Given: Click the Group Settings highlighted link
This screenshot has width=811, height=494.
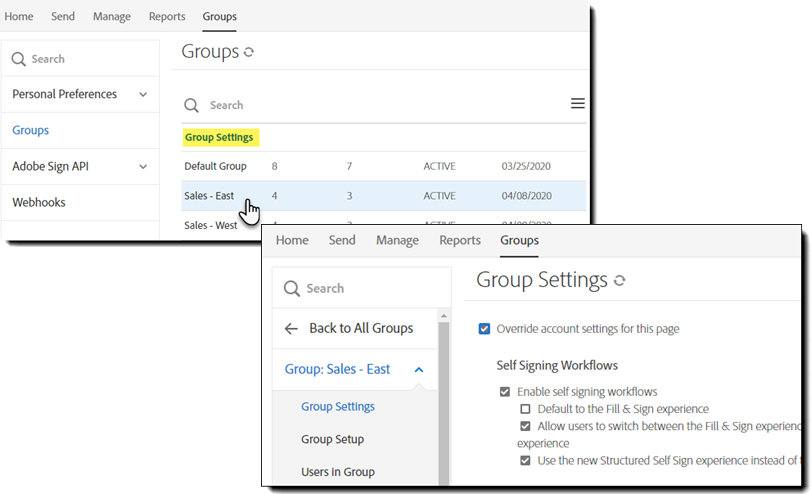Looking at the screenshot, I should coord(219,137).
